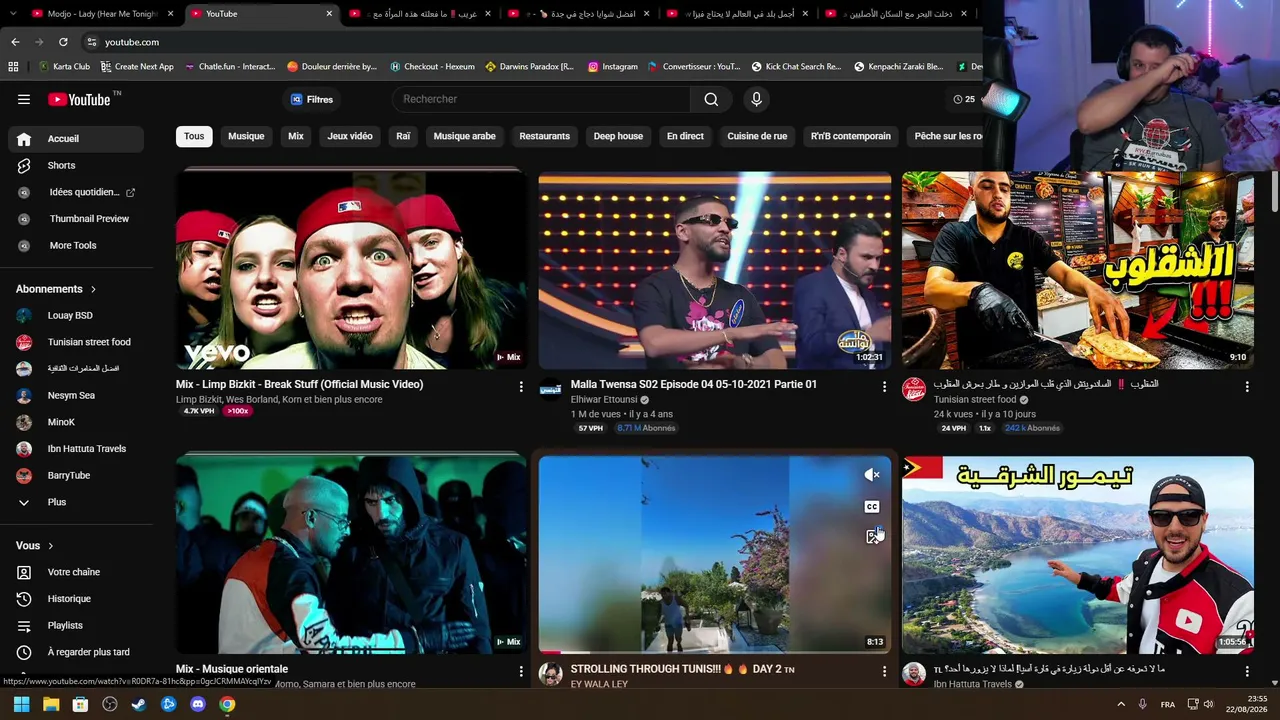1280x720 pixels.
Task: Click the Strolling Through Tunis preview progress bar
Action: point(715,653)
